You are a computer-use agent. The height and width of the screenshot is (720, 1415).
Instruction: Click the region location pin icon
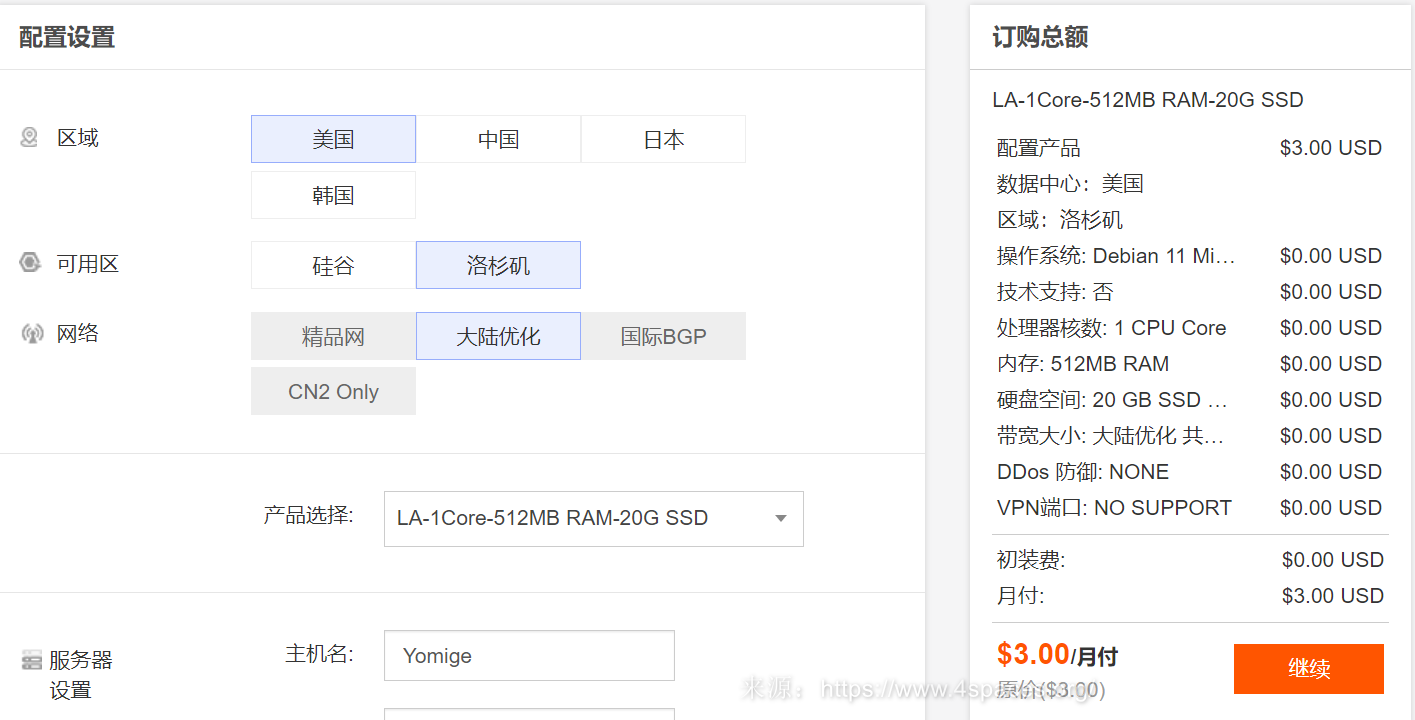tap(30, 137)
